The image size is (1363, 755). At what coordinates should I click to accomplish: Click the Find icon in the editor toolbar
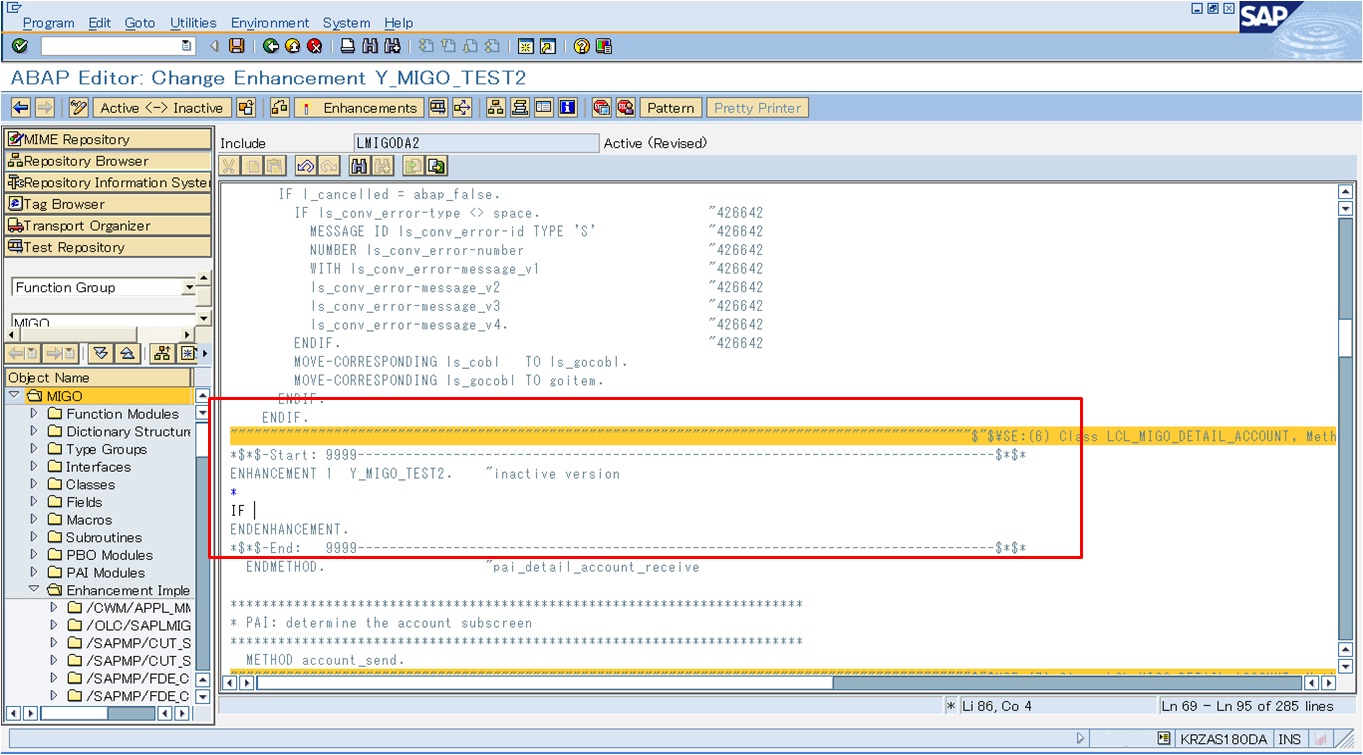358,166
